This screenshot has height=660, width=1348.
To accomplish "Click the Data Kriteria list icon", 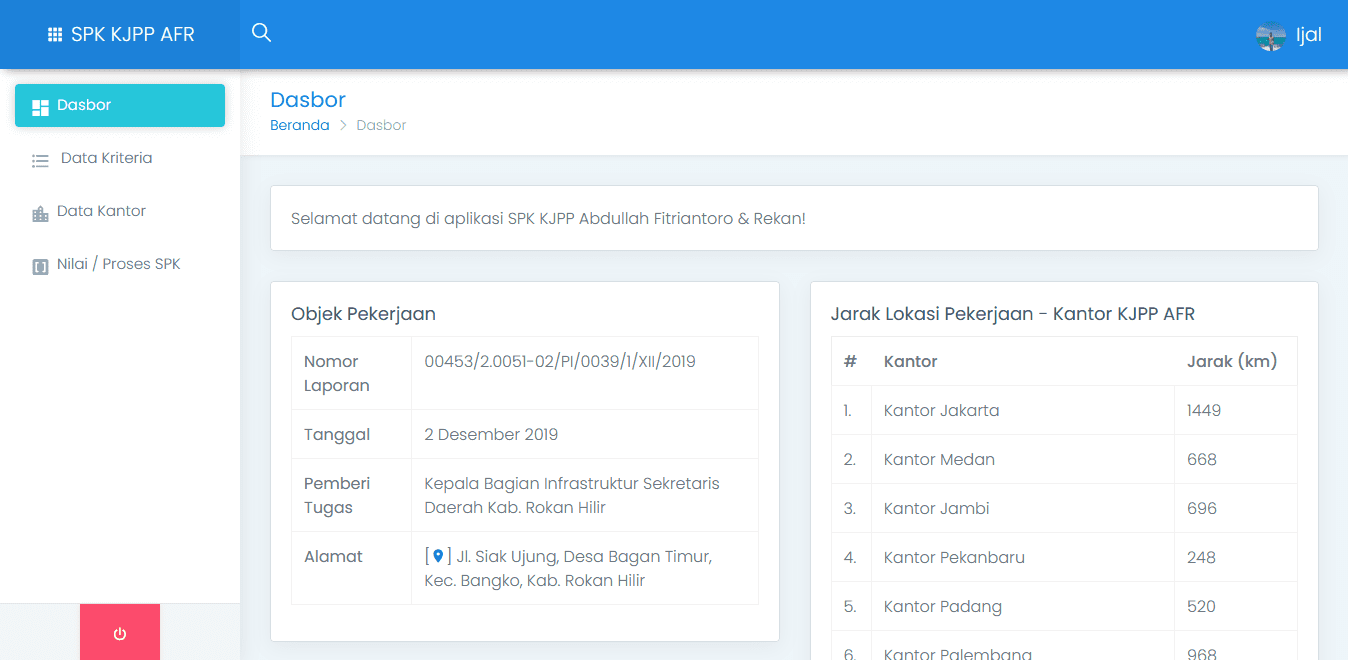I will 40,160.
